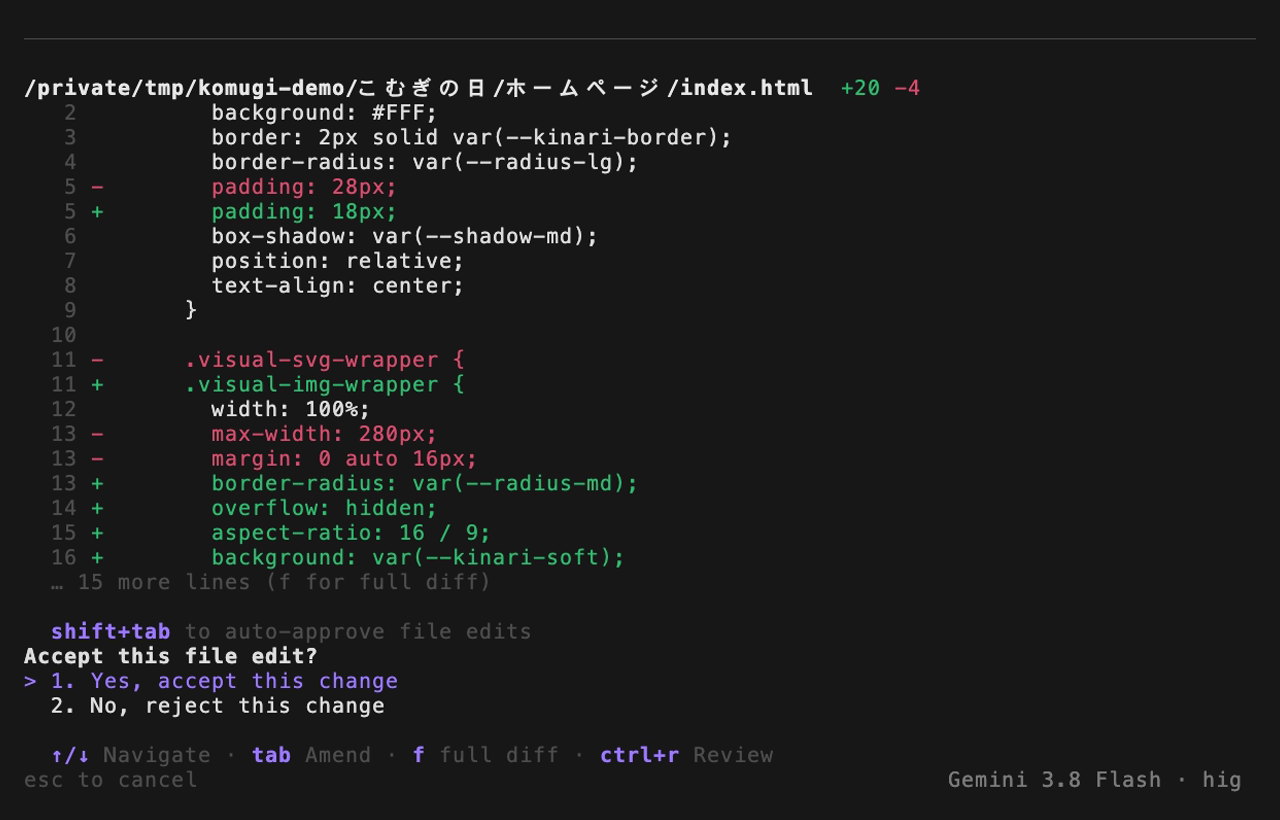Click the "tab Amend" footer hint
Screen dimensions: 1280x820
coord(311,755)
